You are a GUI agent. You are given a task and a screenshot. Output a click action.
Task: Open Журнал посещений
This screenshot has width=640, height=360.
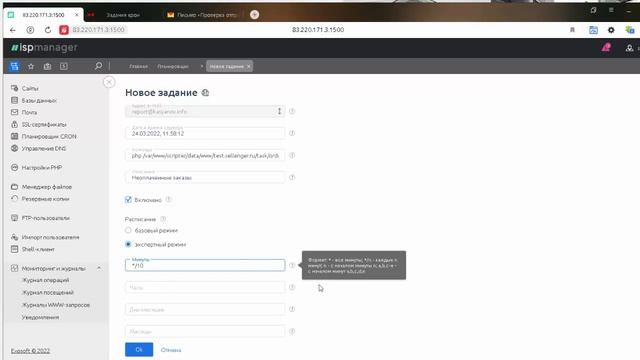click(47, 293)
